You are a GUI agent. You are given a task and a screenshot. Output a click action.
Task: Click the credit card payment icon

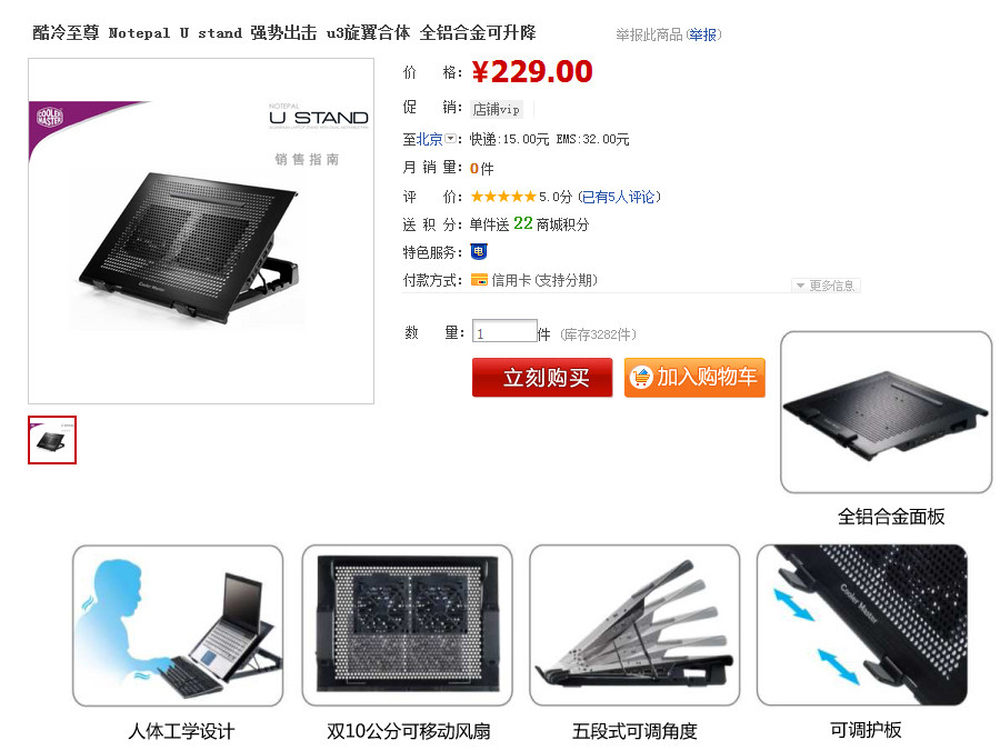tap(479, 280)
